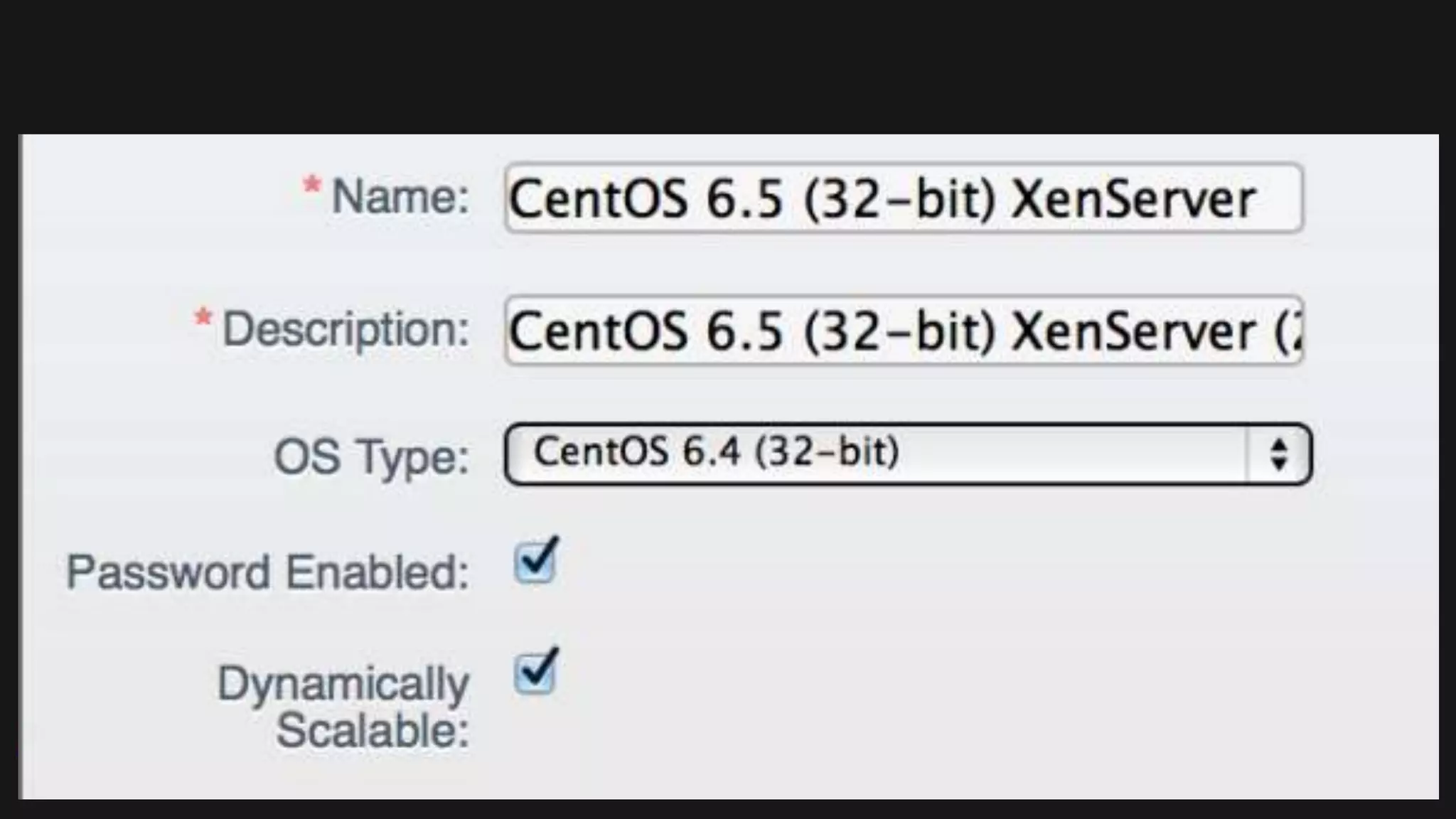Click the red required asterisk beside Description
The width and height of the screenshot is (1456, 819).
pos(203,318)
